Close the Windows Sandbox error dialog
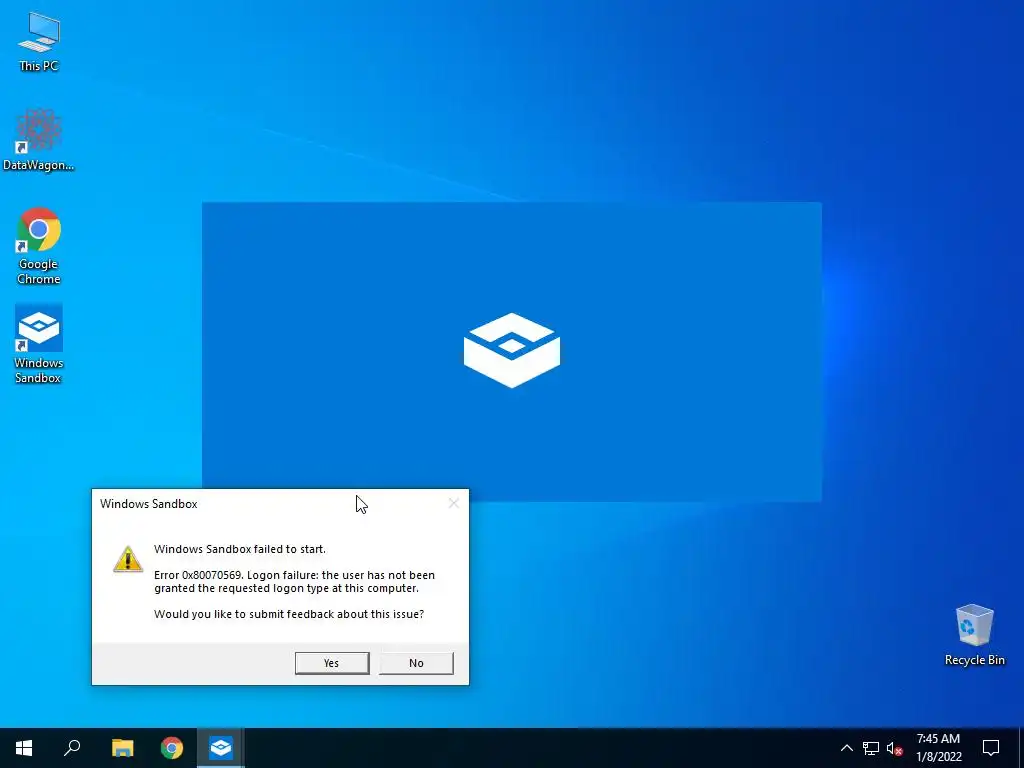The image size is (1024, 768). 453,503
